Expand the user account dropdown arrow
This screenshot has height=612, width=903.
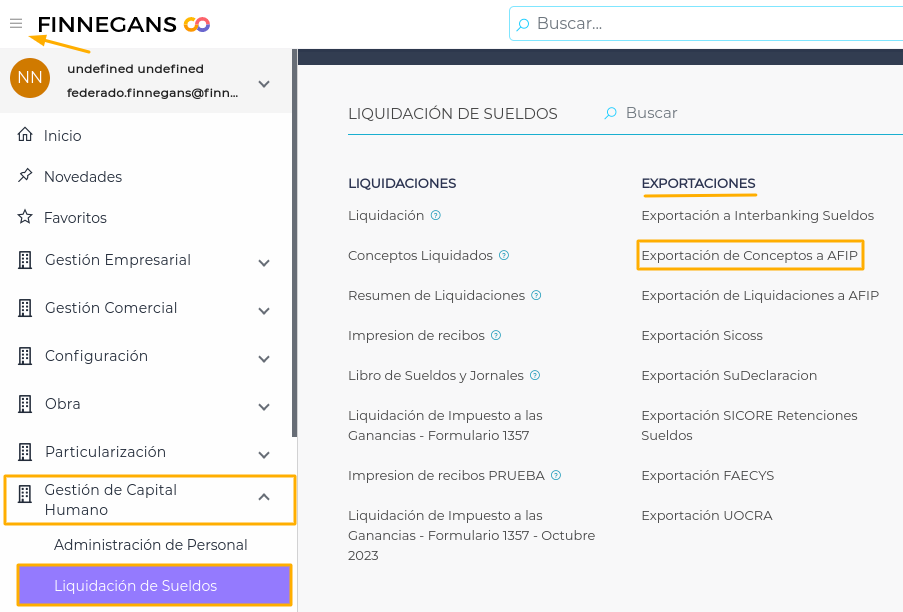coord(264,84)
